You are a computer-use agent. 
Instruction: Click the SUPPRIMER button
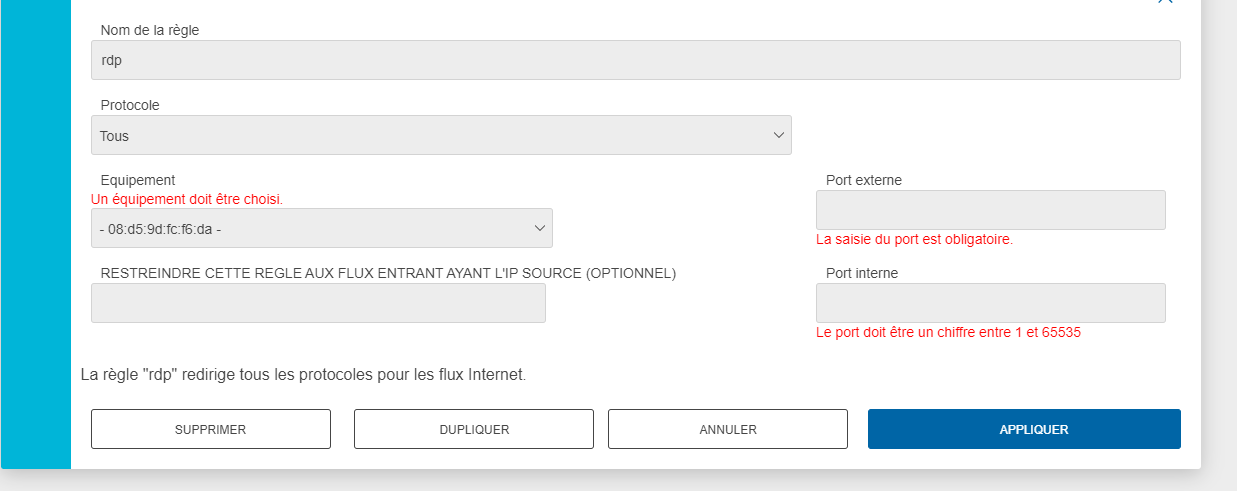[x=211, y=429]
